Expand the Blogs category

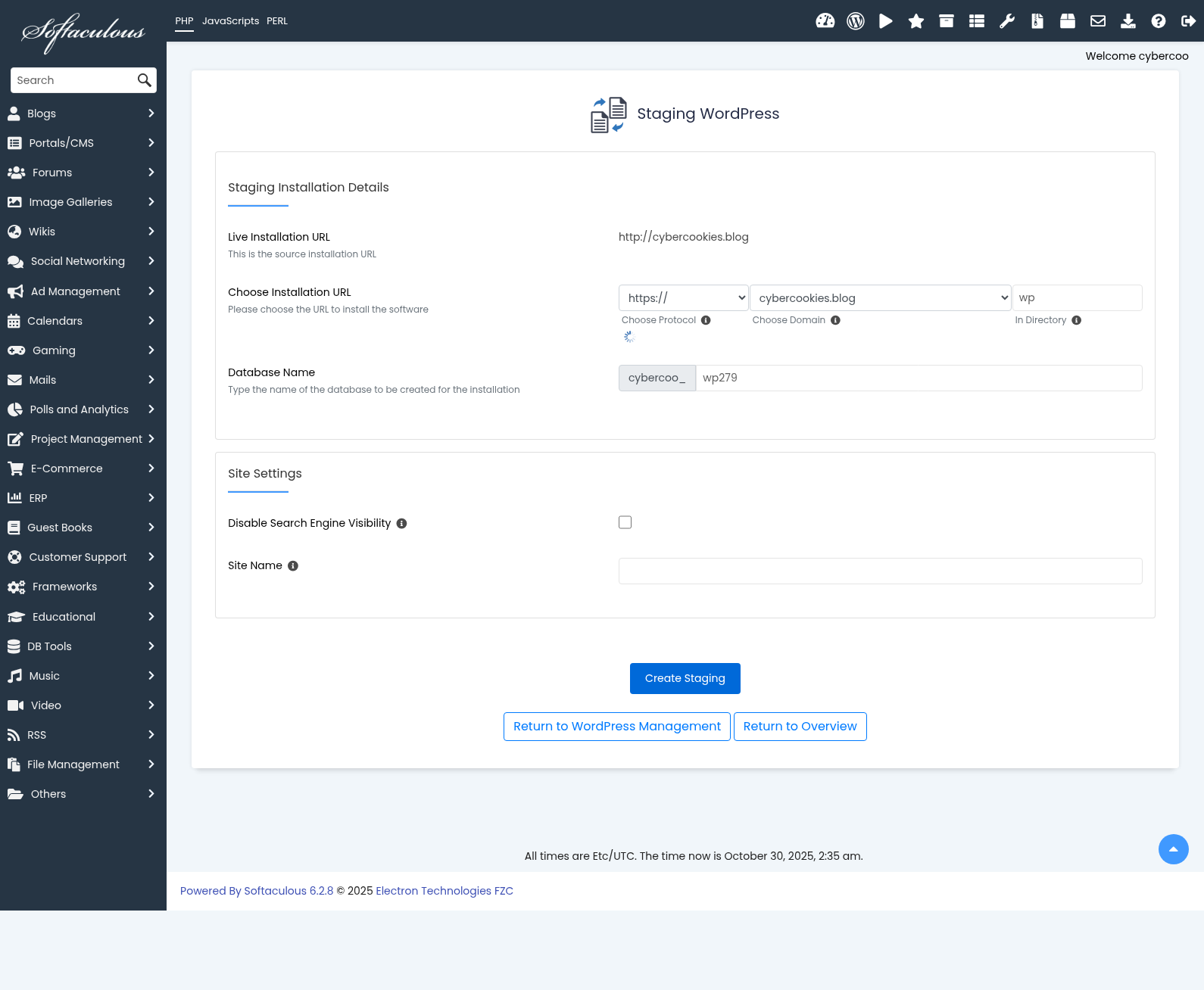tap(83, 114)
